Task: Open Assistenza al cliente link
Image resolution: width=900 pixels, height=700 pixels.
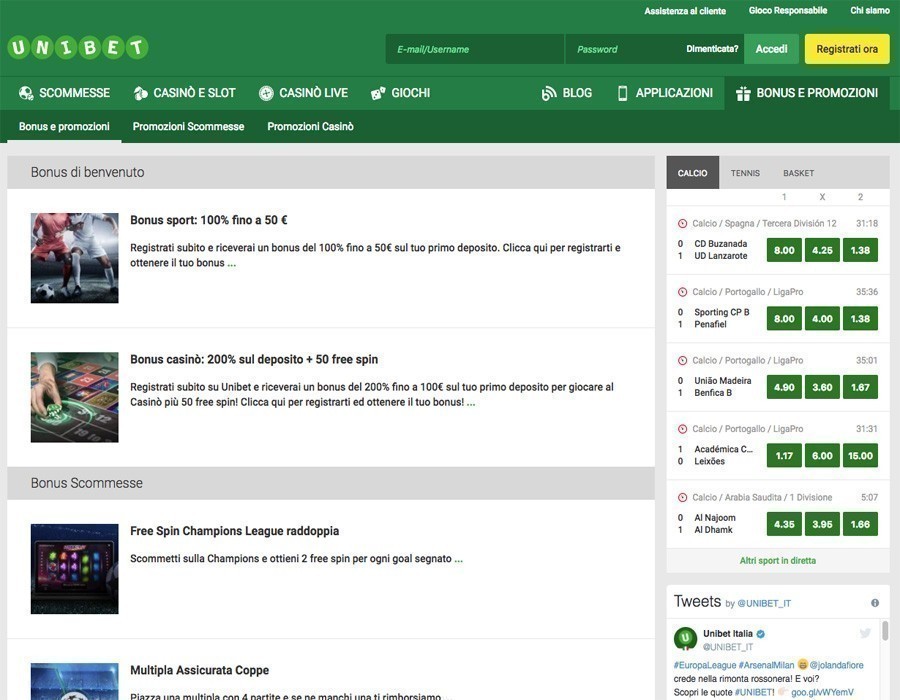Action: (685, 11)
